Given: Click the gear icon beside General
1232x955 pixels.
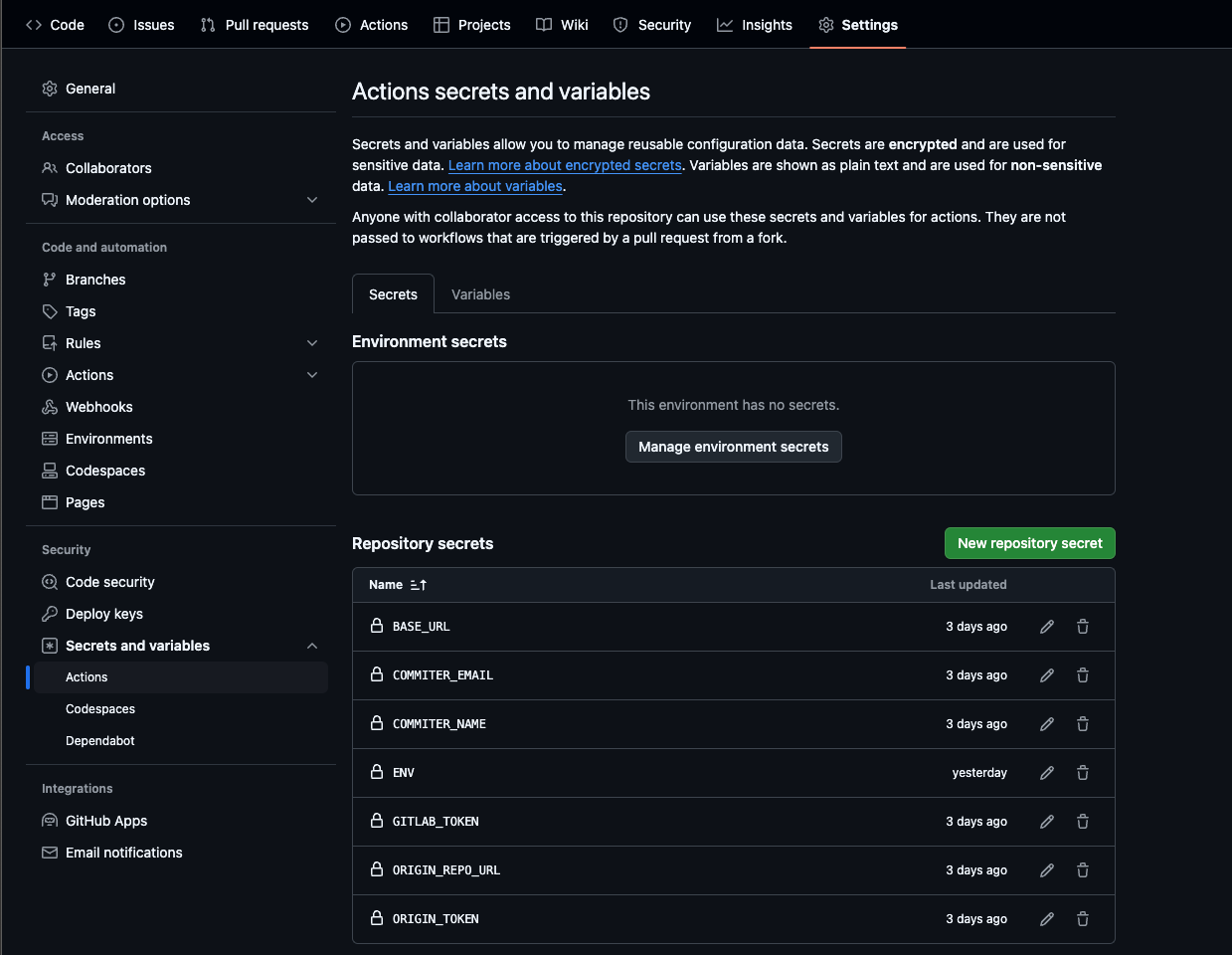Looking at the screenshot, I should [x=50, y=89].
